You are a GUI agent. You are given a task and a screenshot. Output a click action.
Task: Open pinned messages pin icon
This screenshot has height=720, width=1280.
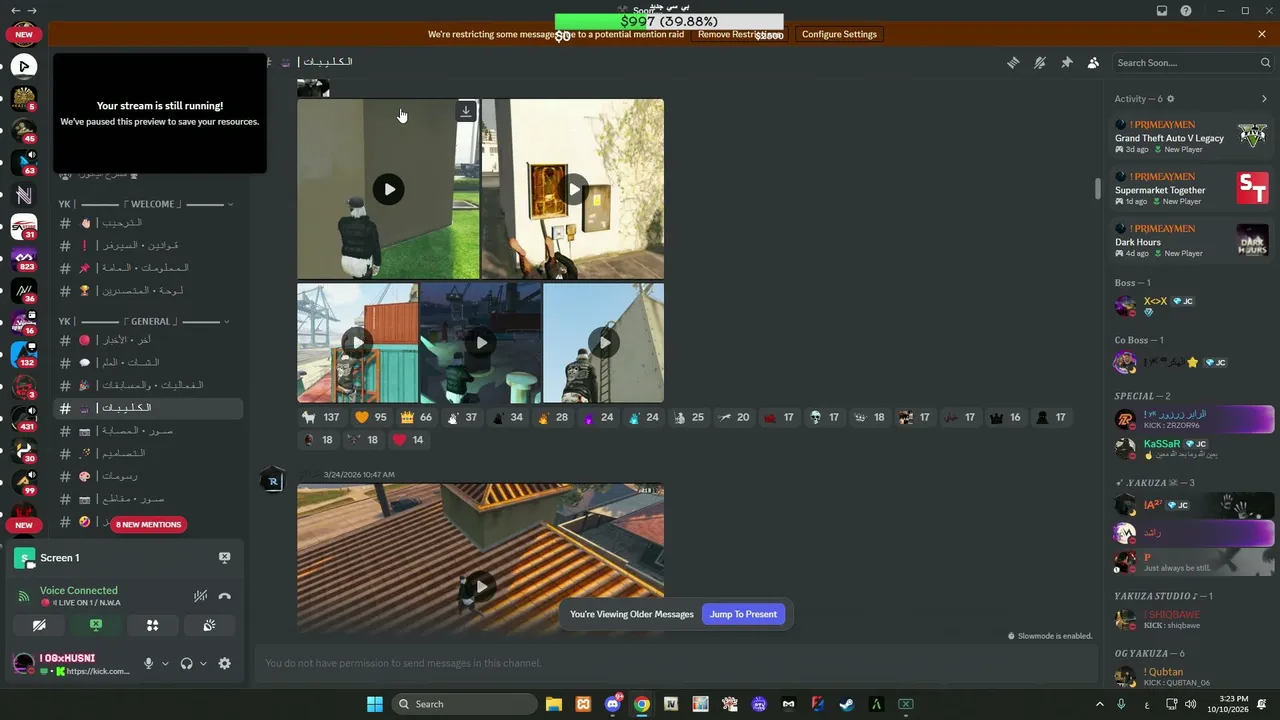tap(1067, 62)
